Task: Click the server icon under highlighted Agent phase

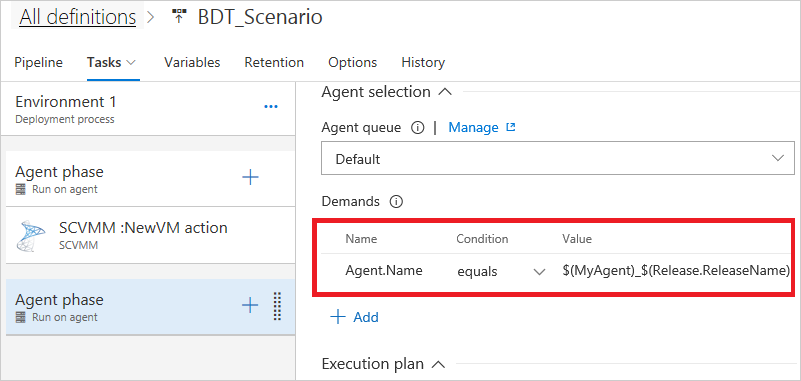Action: [20, 317]
